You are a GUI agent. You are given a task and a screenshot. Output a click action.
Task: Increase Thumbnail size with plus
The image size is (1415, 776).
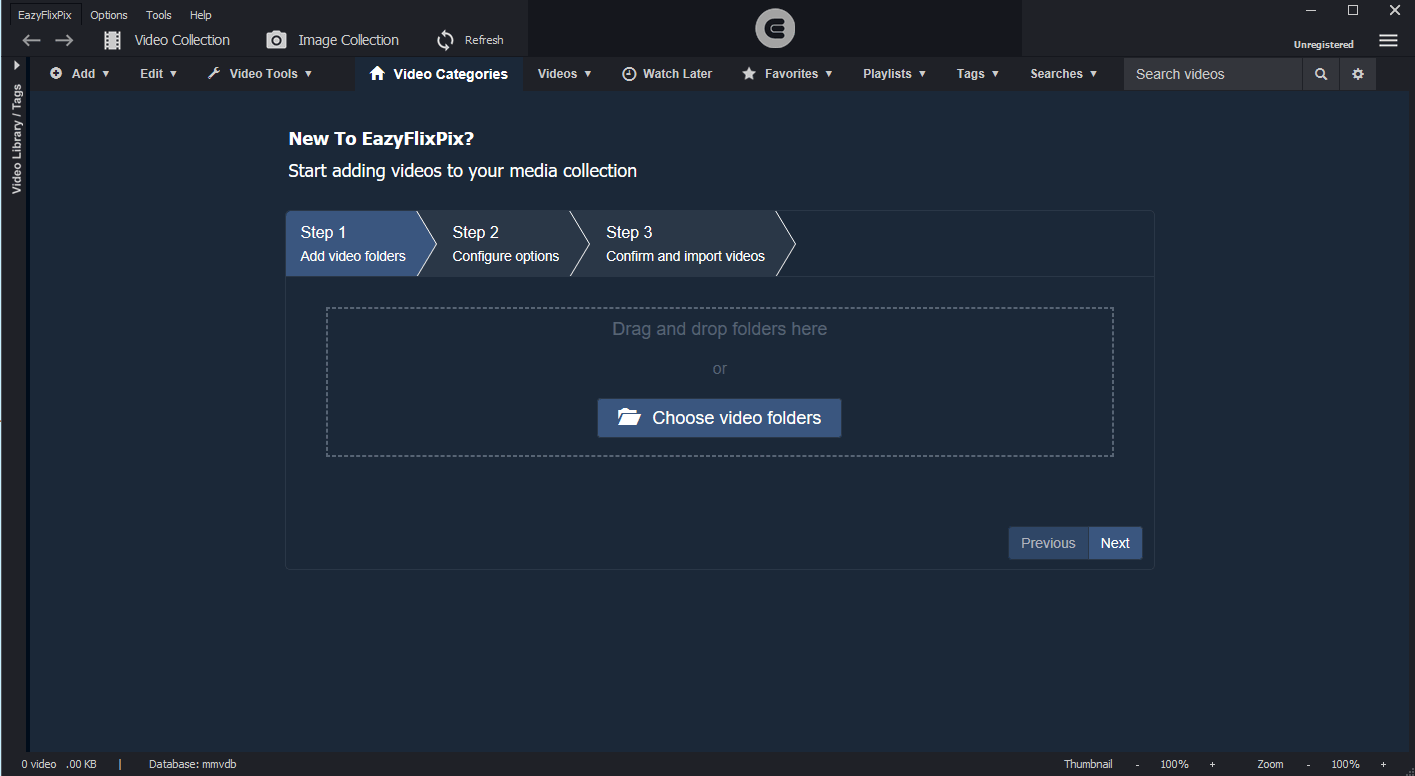[x=1212, y=764]
